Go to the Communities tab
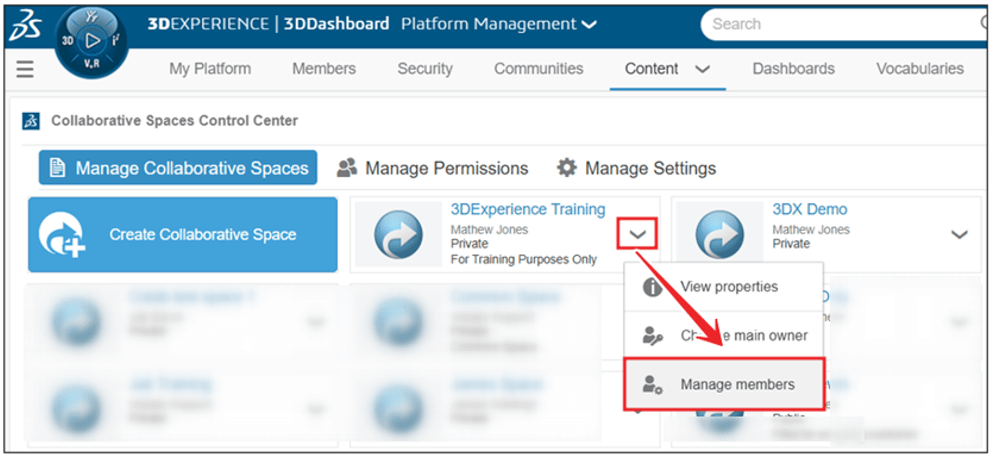Image resolution: width=990 pixels, height=455 pixels. tap(538, 69)
